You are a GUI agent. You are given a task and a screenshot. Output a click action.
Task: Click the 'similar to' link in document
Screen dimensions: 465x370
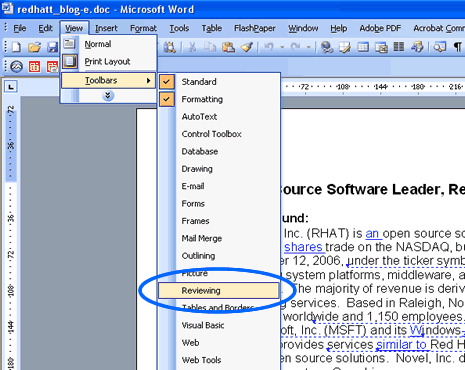[401, 344]
